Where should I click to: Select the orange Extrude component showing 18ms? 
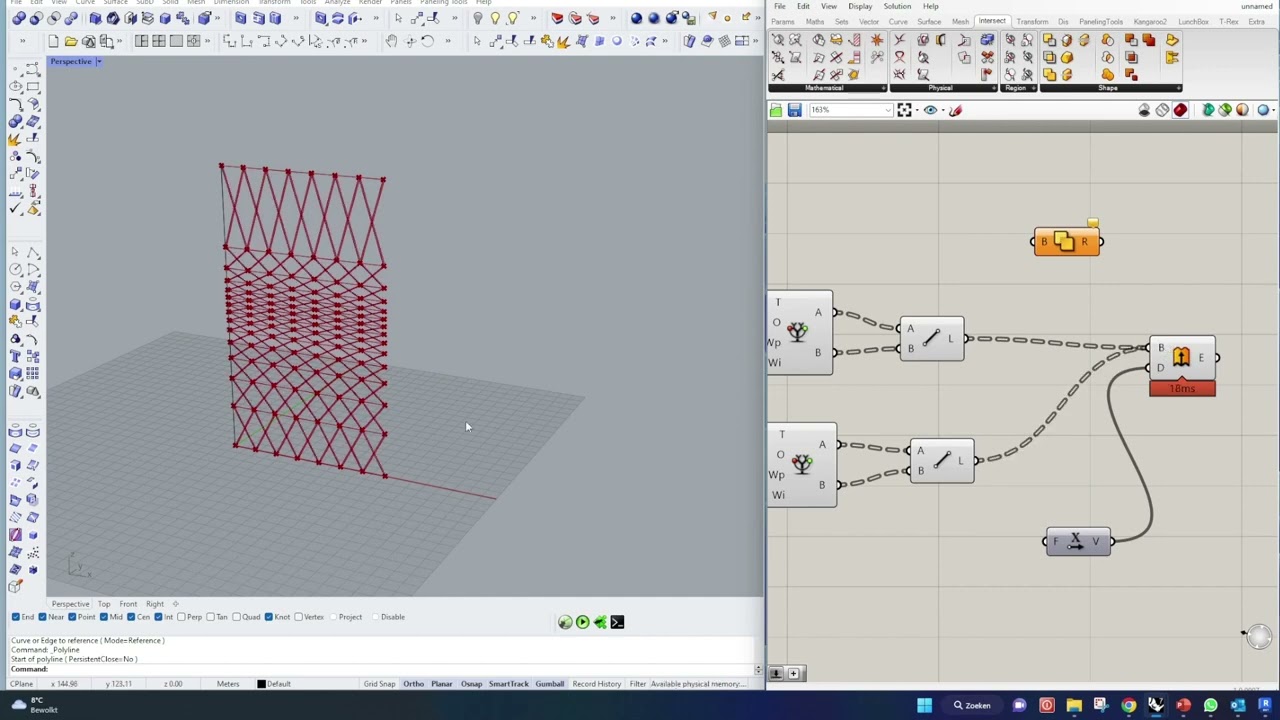point(1182,358)
